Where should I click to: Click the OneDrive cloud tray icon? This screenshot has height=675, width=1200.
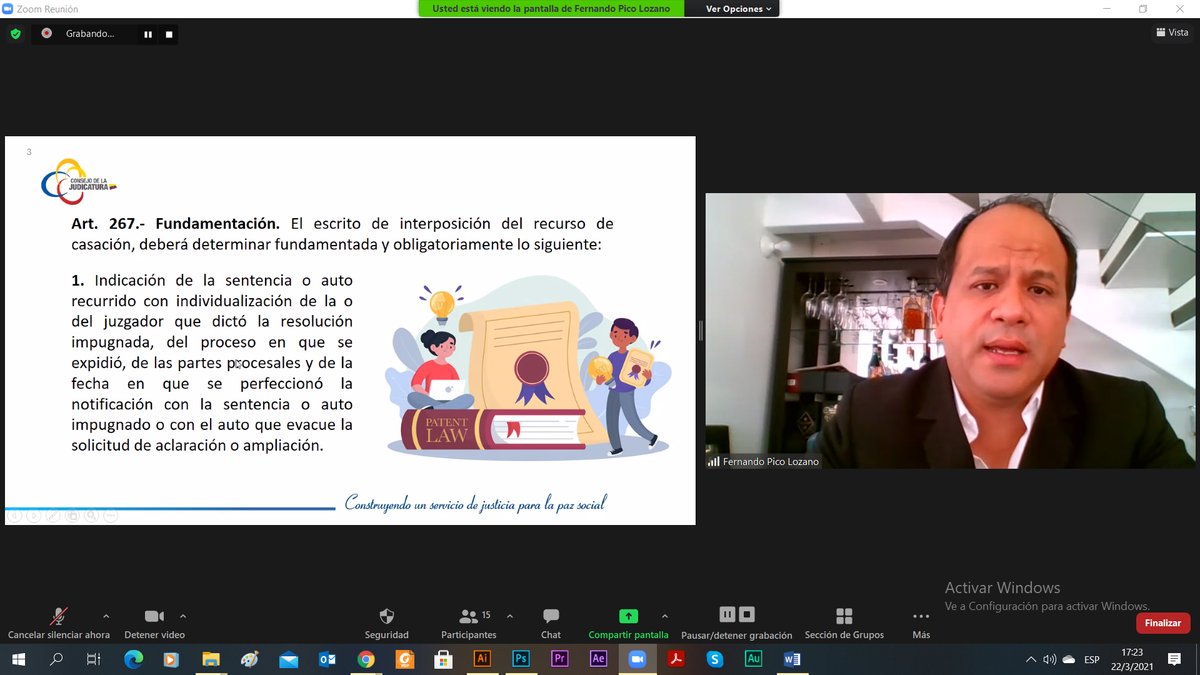click(x=1069, y=660)
